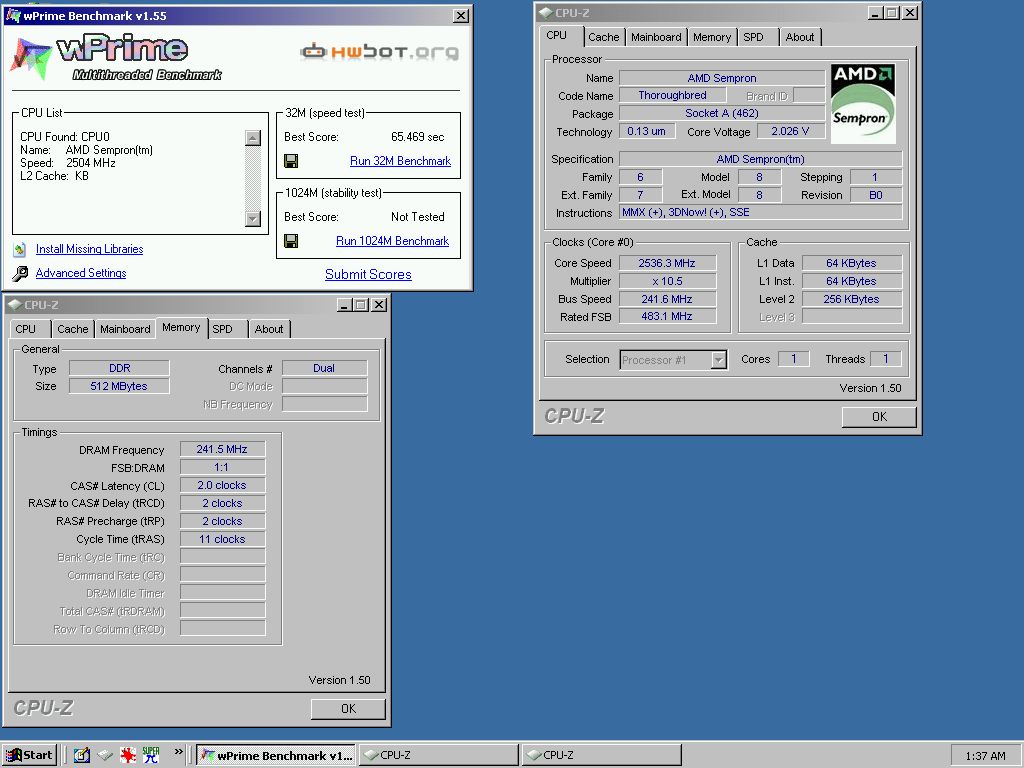Click the save icon beside Run 1024M Benchmark
The image size is (1024, 768).
[x=291, y=241]
